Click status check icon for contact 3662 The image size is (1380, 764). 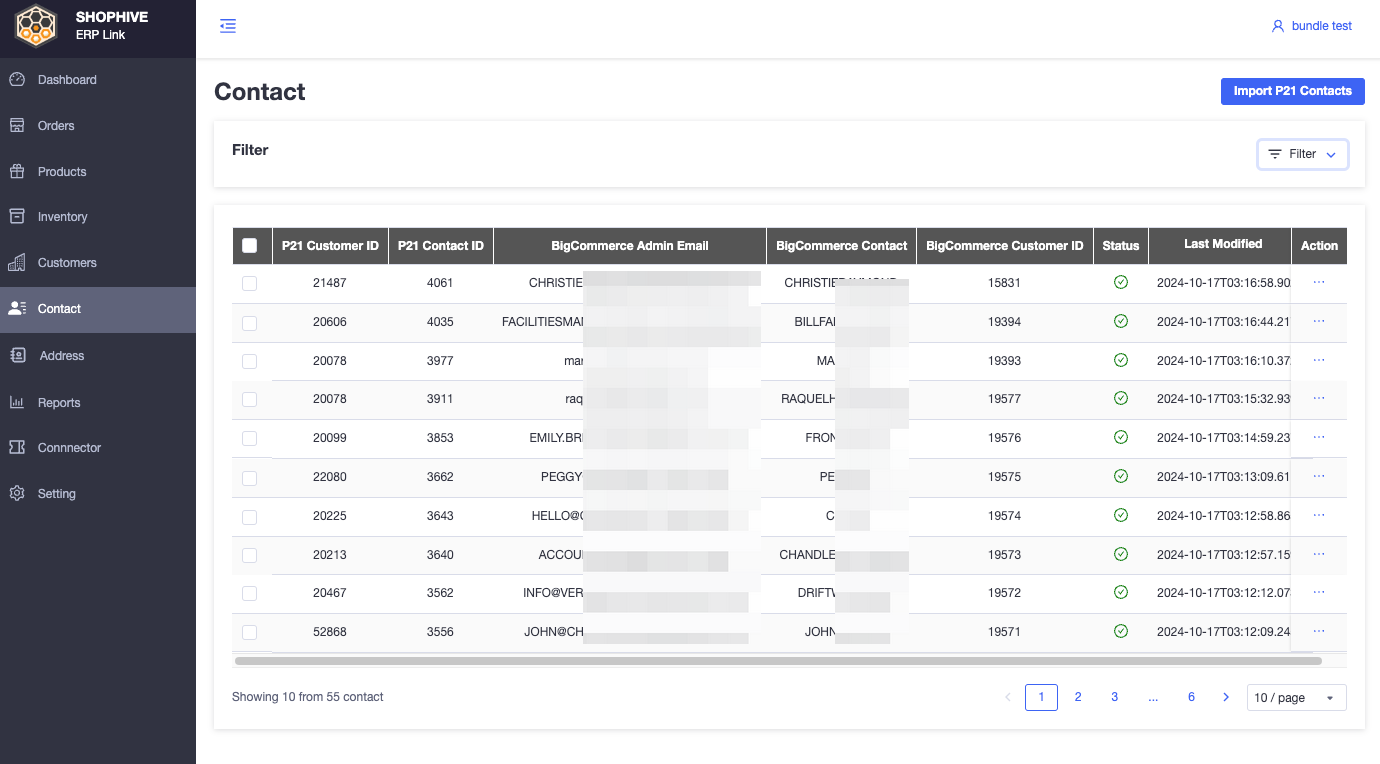[1121, 477]
